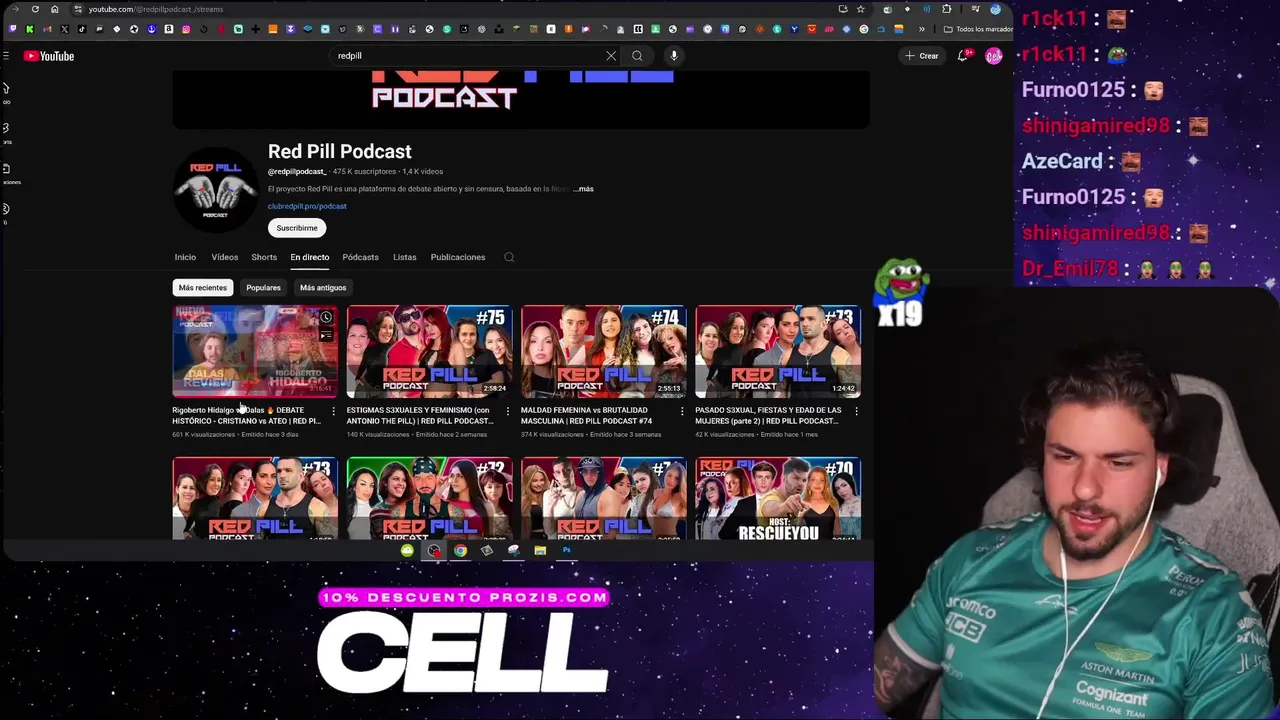Open the Rigoberto Hidalgo vs Dalas video title
This screenshot has width=1280, height=720.
(x=246, y=415)
